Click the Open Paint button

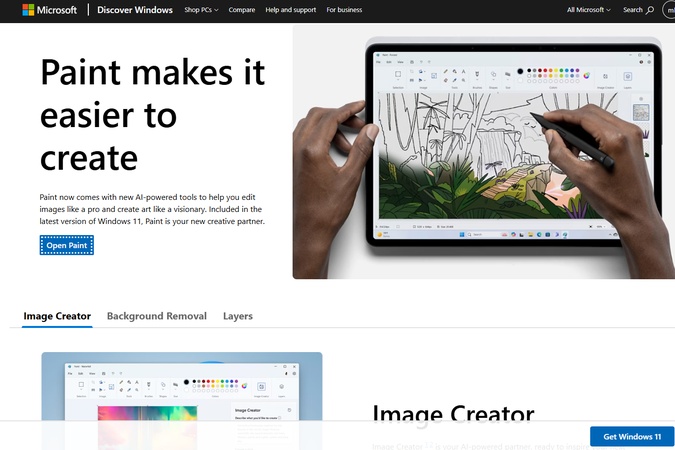[67, 245]
